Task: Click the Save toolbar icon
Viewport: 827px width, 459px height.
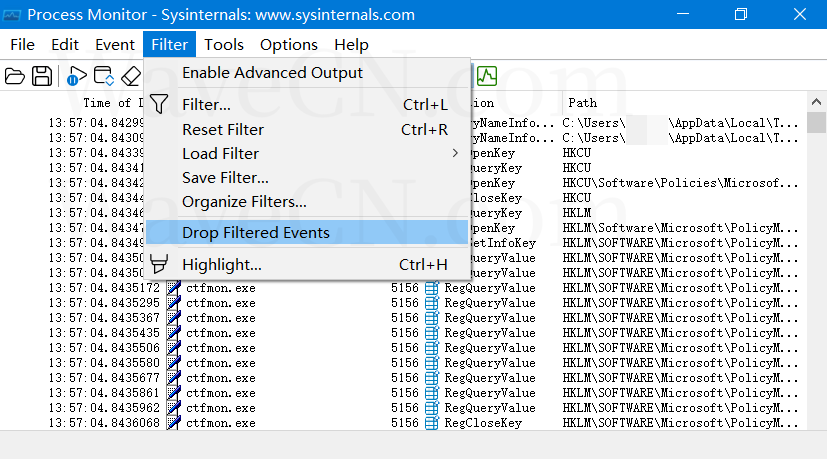Action: [42, 76]
